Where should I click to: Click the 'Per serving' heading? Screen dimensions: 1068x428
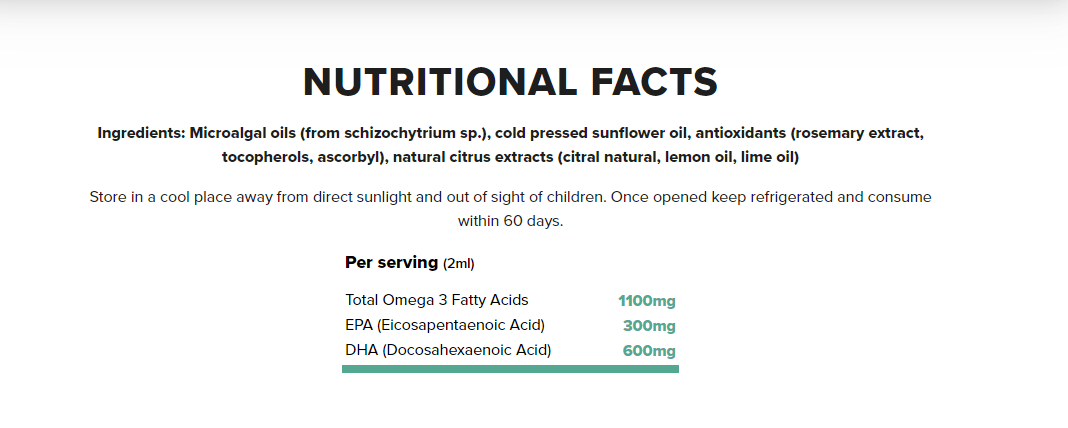(391, 262)
